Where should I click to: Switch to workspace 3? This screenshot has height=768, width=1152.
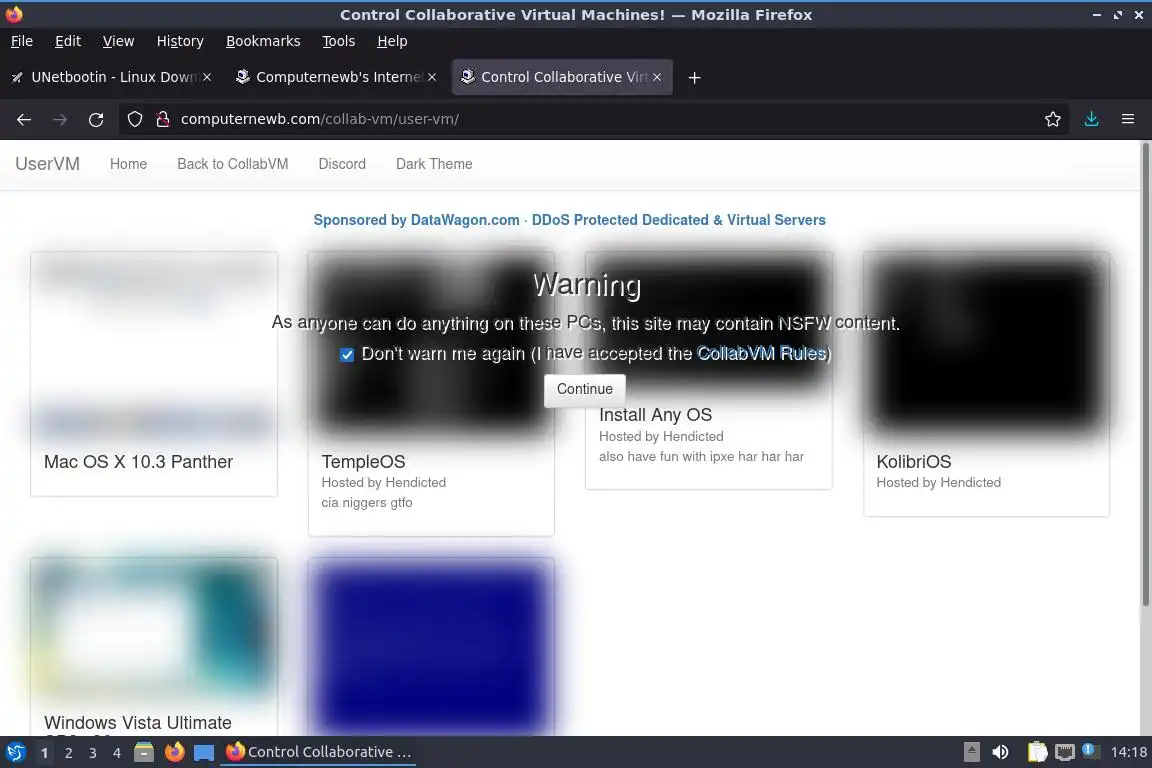pyautogui.click(x=93, y=753)
